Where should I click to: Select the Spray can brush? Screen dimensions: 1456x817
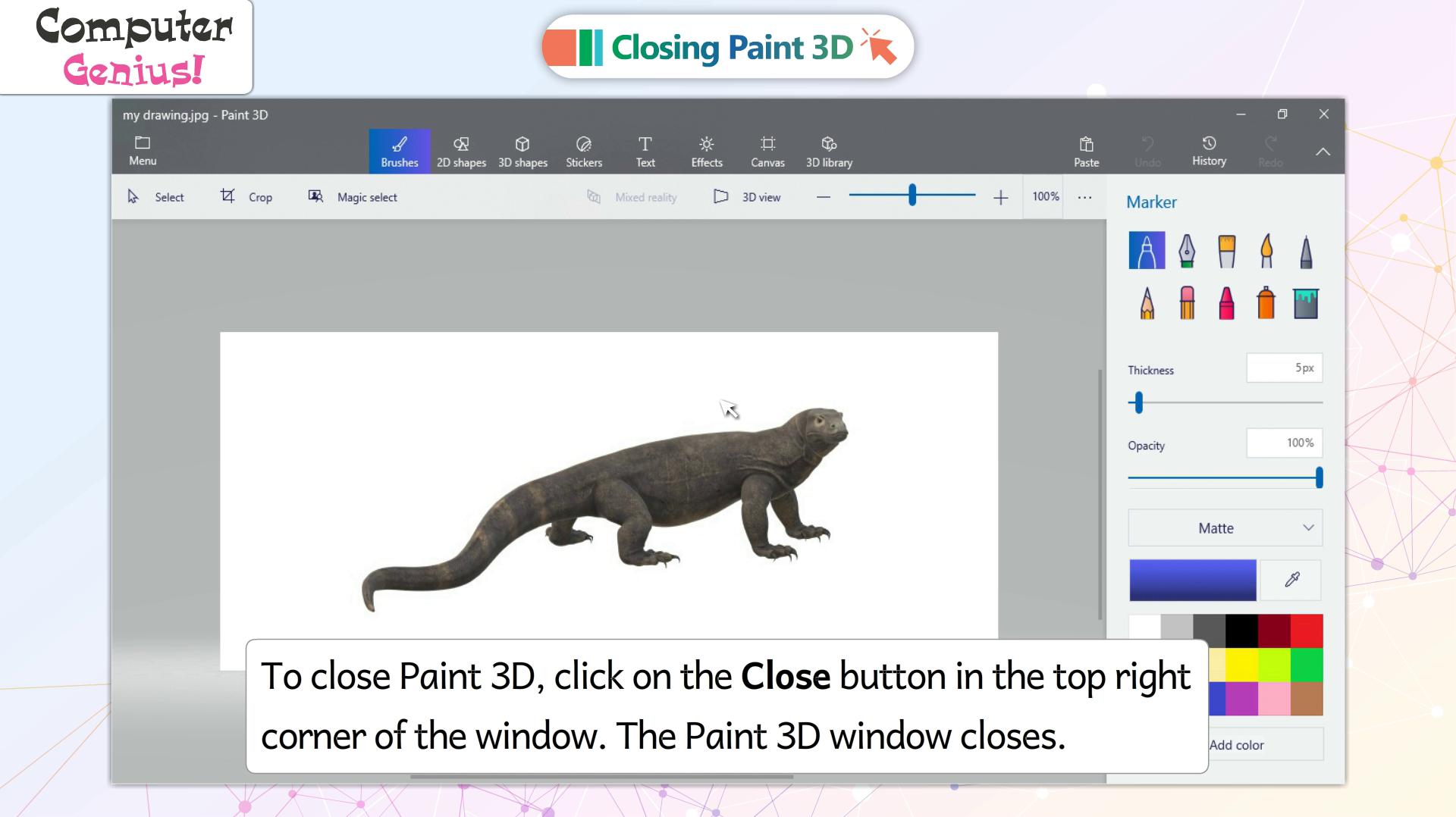(1266, 303)
